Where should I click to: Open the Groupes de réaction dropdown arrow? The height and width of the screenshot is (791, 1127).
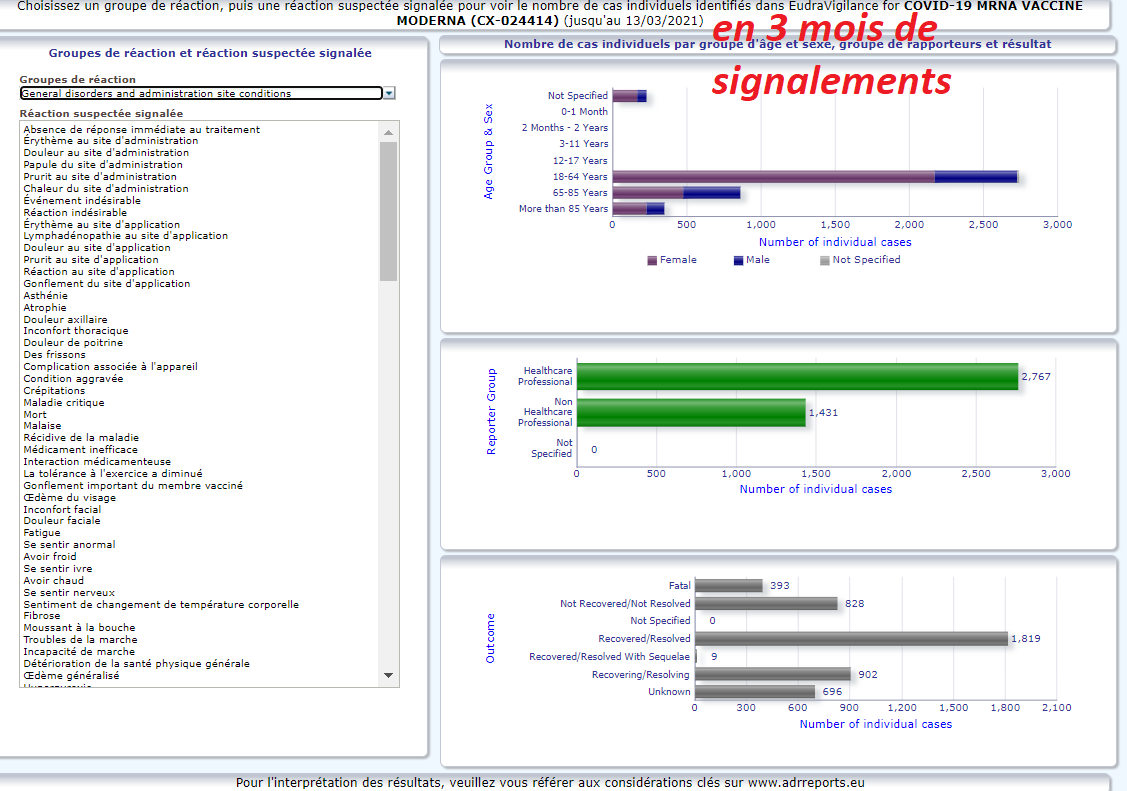coord(389,93)
